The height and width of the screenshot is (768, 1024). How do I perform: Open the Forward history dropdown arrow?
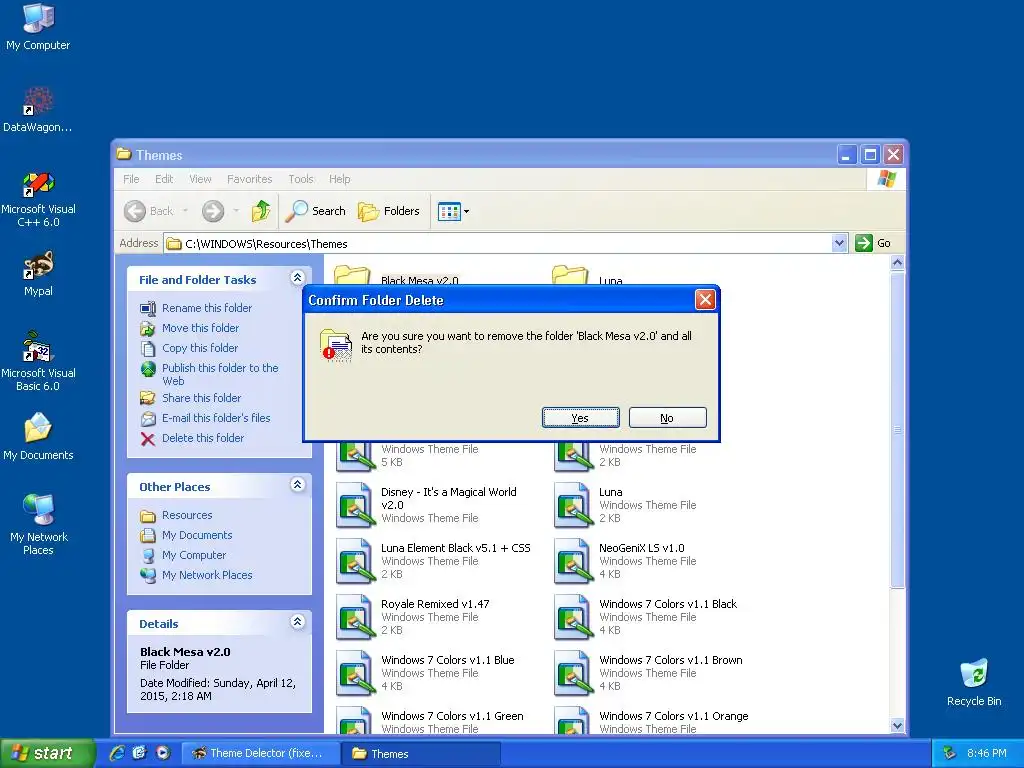tap(236, 211)
